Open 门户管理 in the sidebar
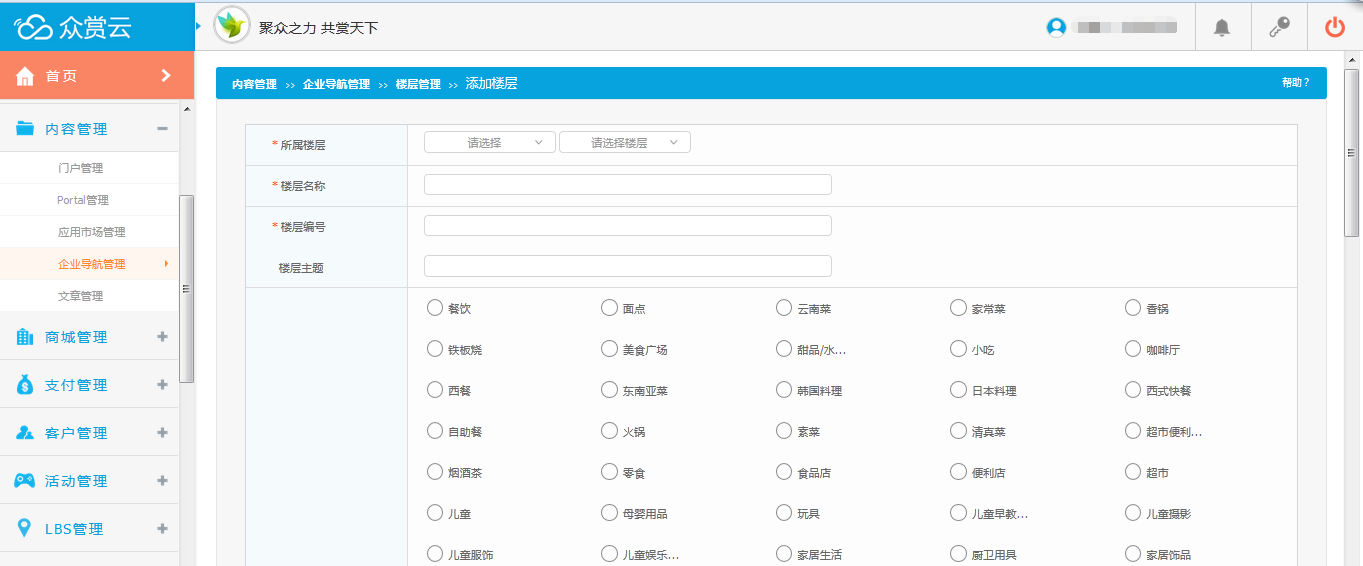Viewport: 1363px width, 566px height. [x=80, y=168]
